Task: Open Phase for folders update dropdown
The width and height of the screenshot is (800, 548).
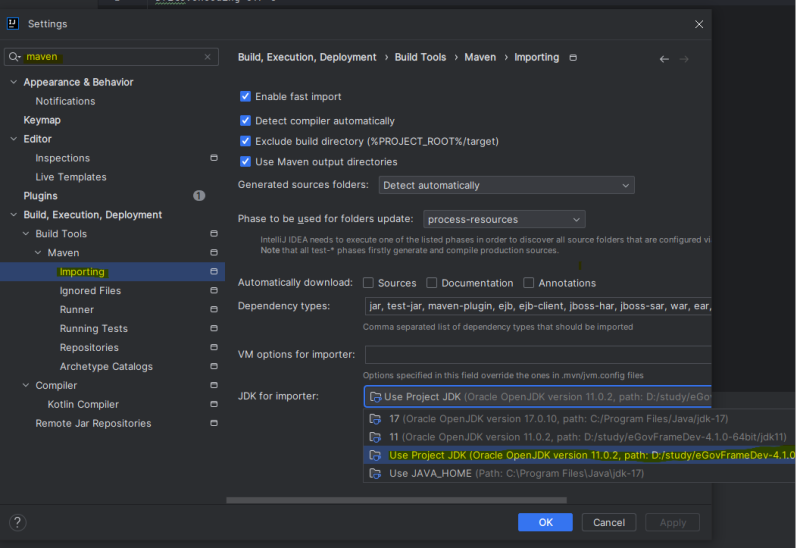Action: point(504,219)
